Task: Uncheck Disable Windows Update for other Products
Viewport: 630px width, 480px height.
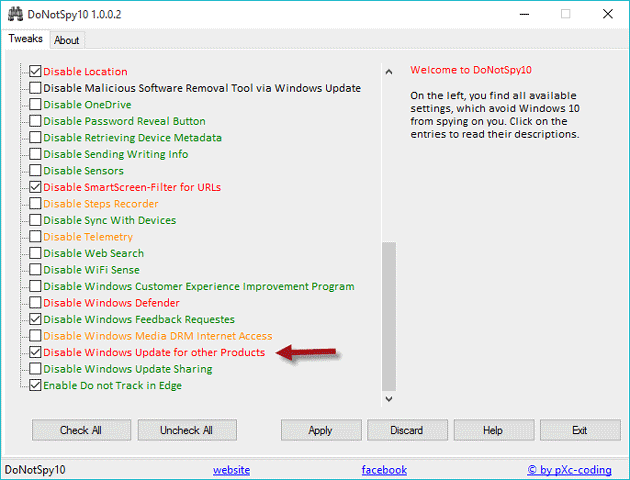Action: coord(35,352)
